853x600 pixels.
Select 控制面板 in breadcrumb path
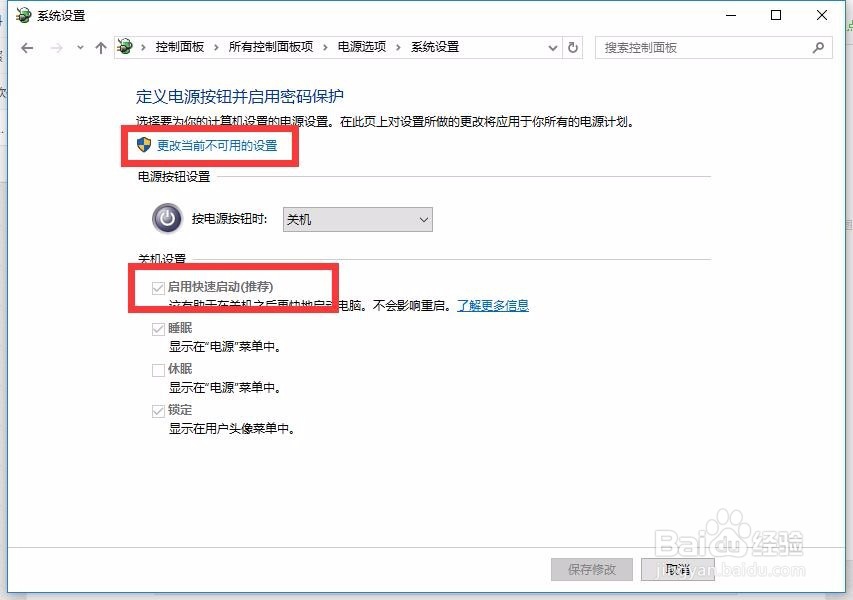click(180, 47)
